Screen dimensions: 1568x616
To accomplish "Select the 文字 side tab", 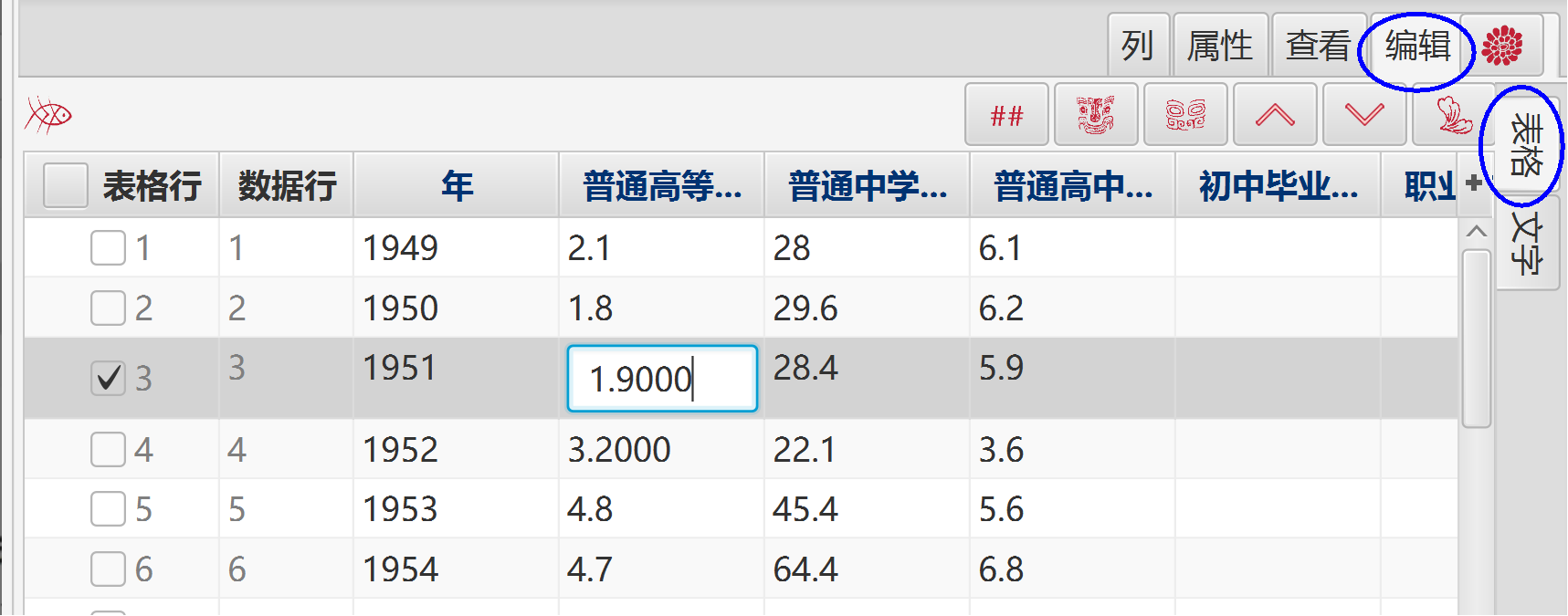I will point(1527,243).
